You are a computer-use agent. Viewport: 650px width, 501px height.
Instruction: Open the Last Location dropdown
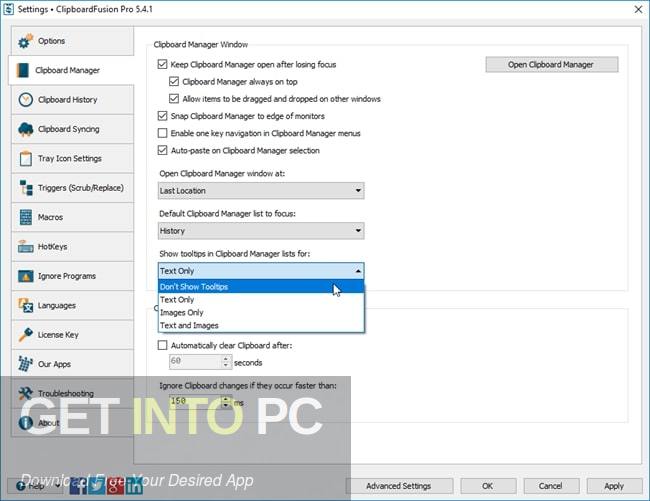261,191
